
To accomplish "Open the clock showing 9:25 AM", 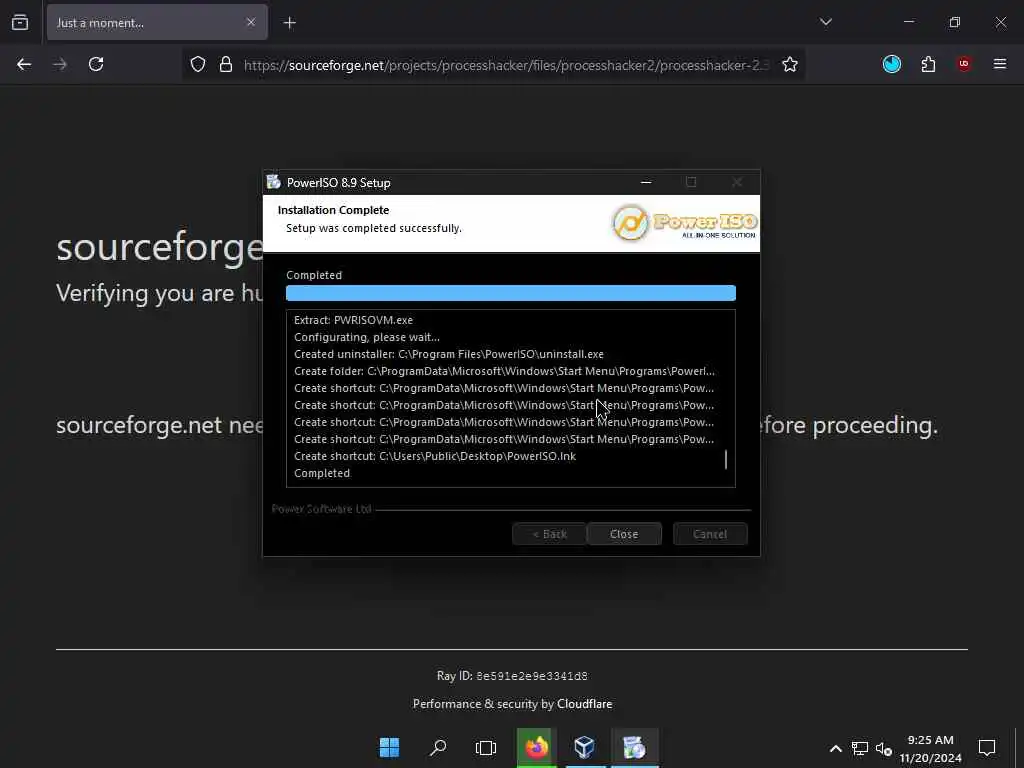I will 930,748.
